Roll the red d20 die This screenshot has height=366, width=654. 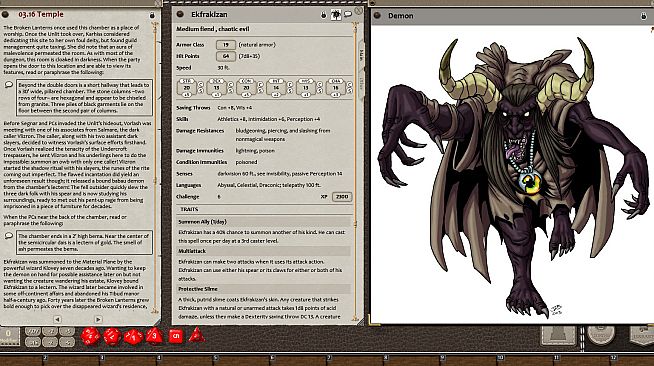(91, 336)
